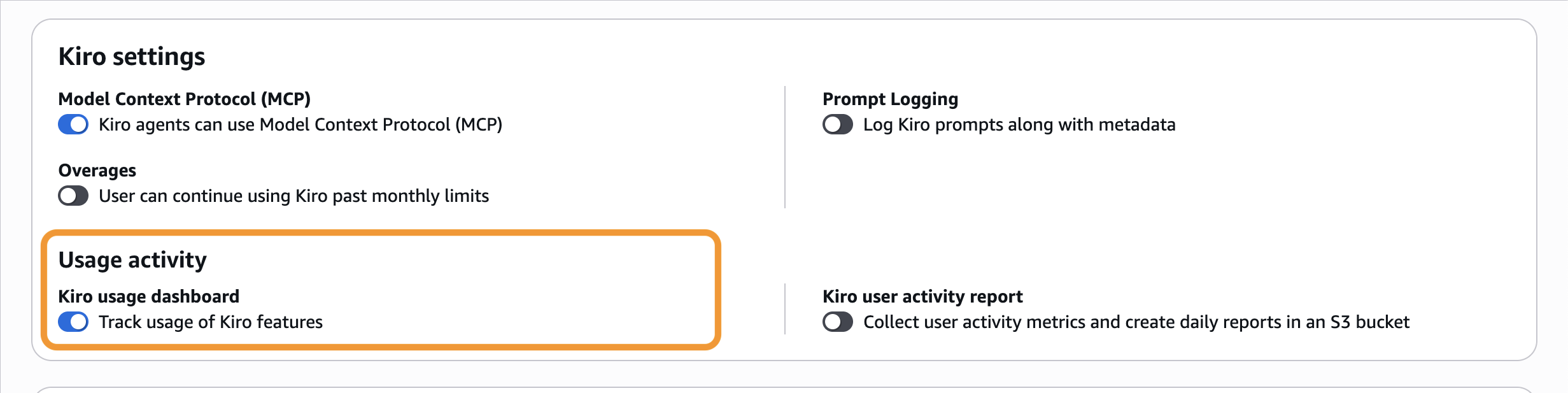The image size is (1568, 393).
Task: Click the "Usage activity" section heading
Action: [132, 260]
